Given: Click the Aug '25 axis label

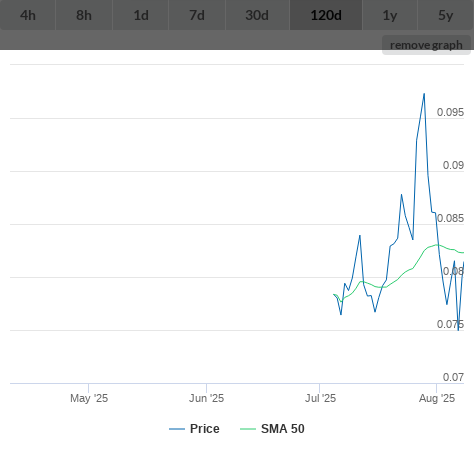Looking at the screenshot, I should tap(437, 398).
